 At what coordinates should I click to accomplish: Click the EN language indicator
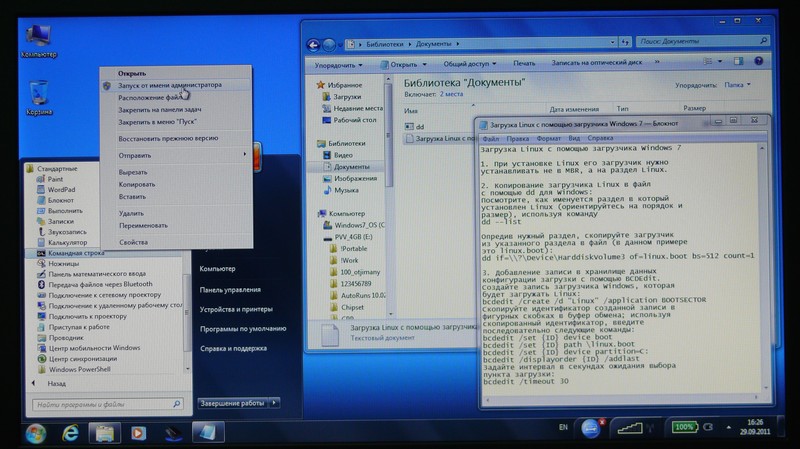point(563,427)
